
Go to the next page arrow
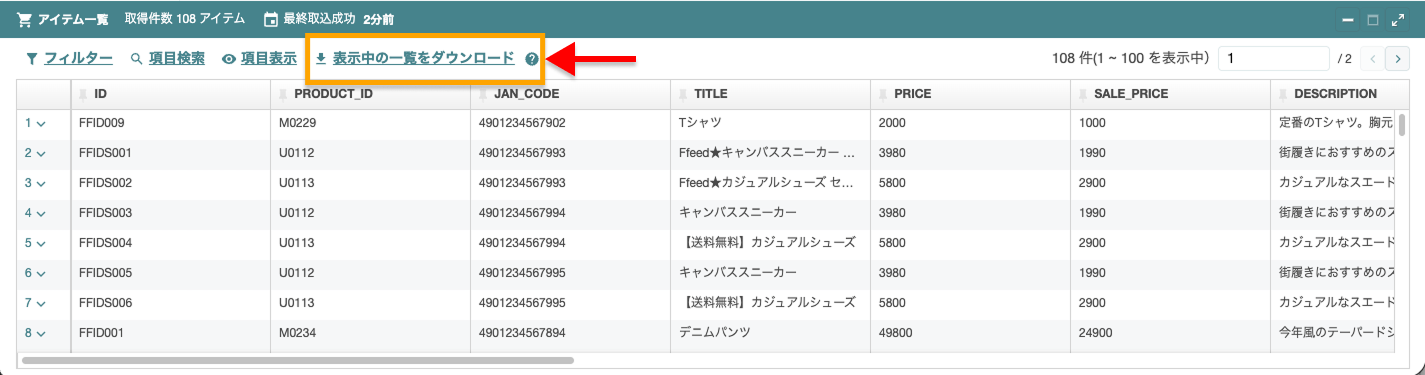click(1397, 59)
